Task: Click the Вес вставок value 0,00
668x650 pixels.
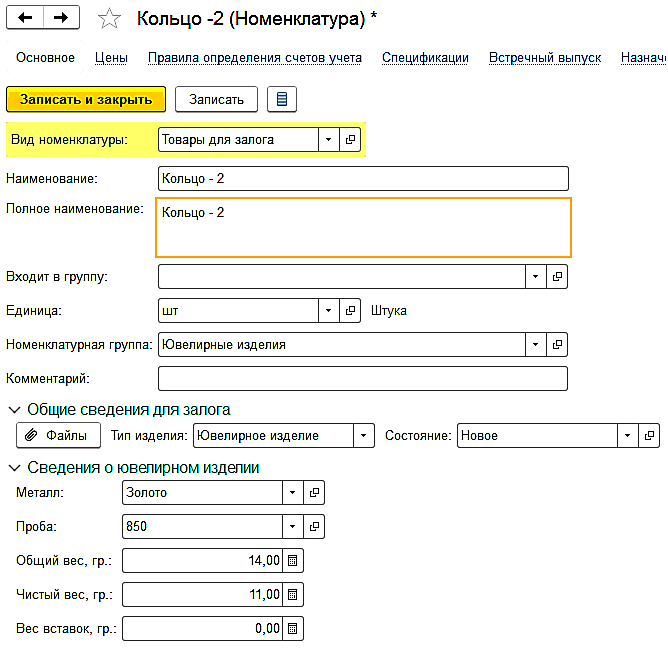Action: [x=267, y=629]
